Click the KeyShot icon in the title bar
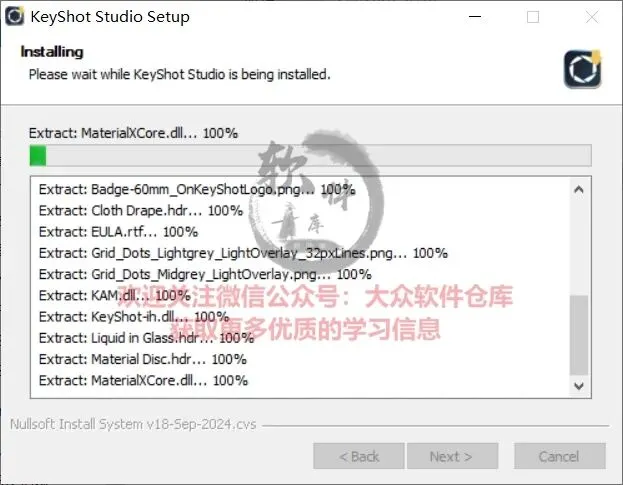The image size is (623, 485). (15, 16)
